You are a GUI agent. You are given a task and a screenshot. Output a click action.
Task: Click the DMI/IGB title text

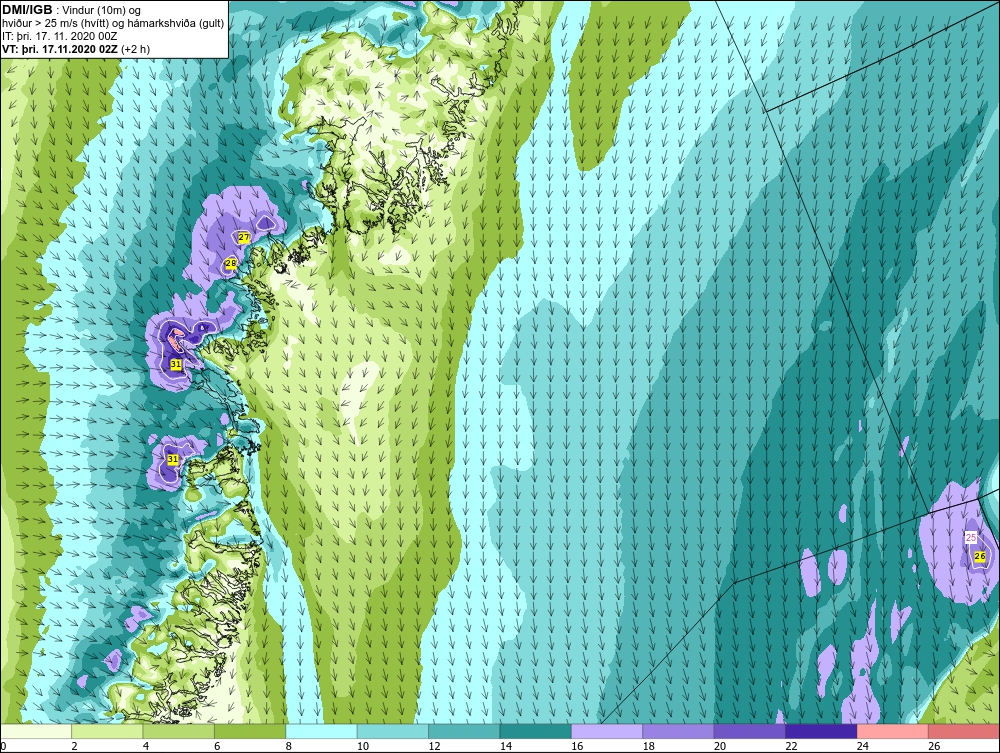pos(27,10)
